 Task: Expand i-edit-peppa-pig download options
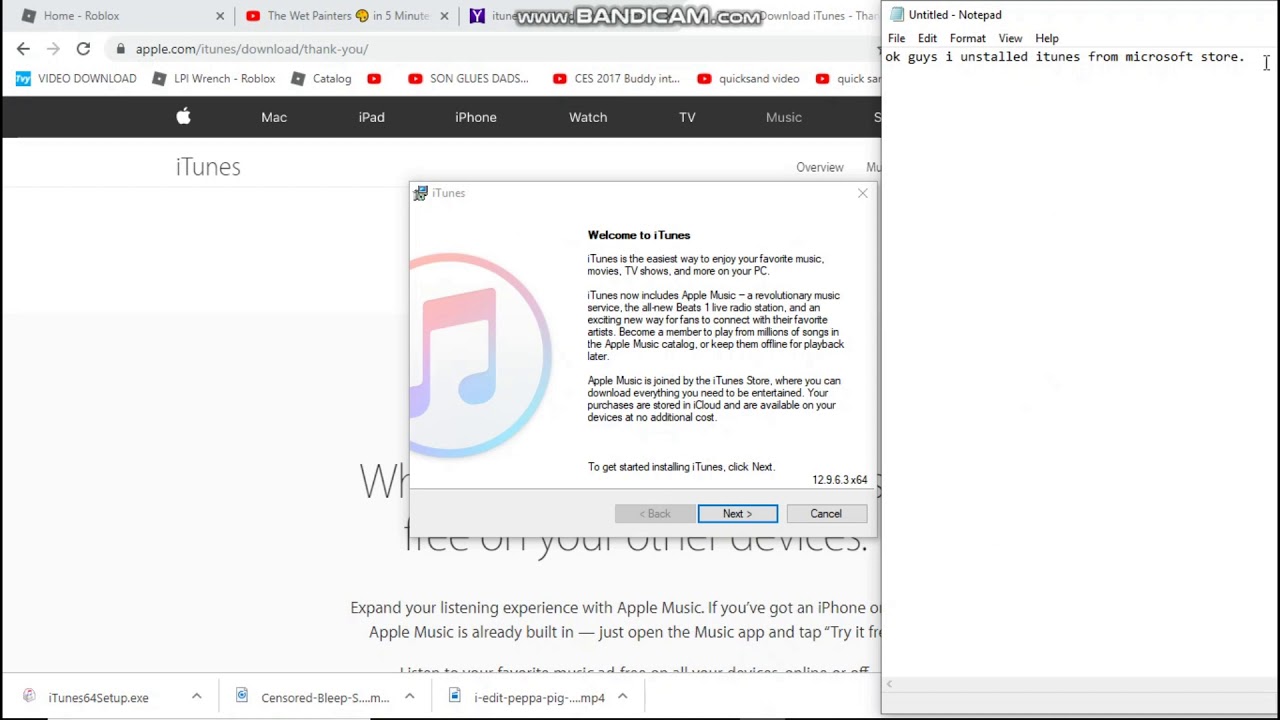(622, 698)
